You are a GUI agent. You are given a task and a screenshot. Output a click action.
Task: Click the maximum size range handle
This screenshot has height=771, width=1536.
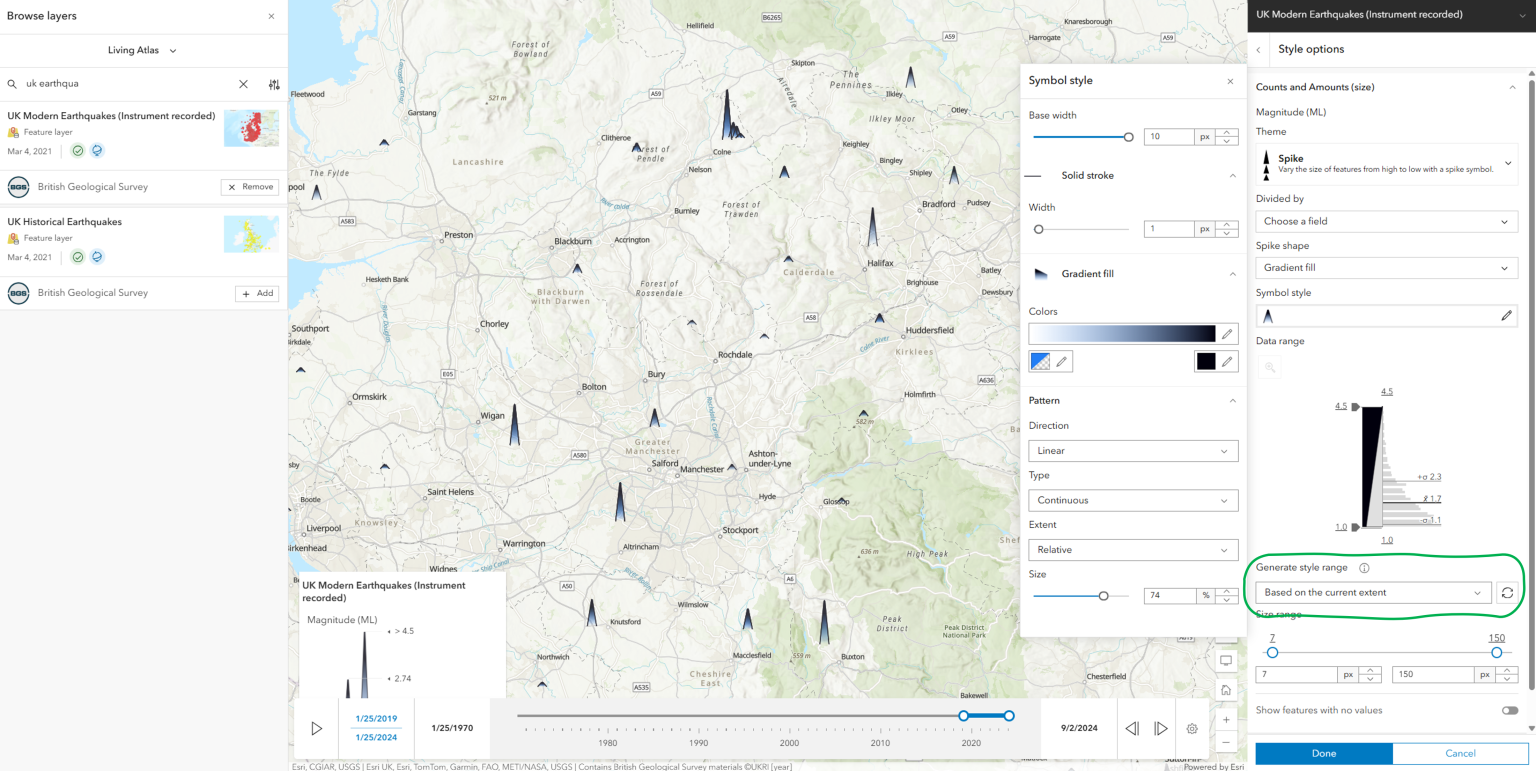[1497, 652]
